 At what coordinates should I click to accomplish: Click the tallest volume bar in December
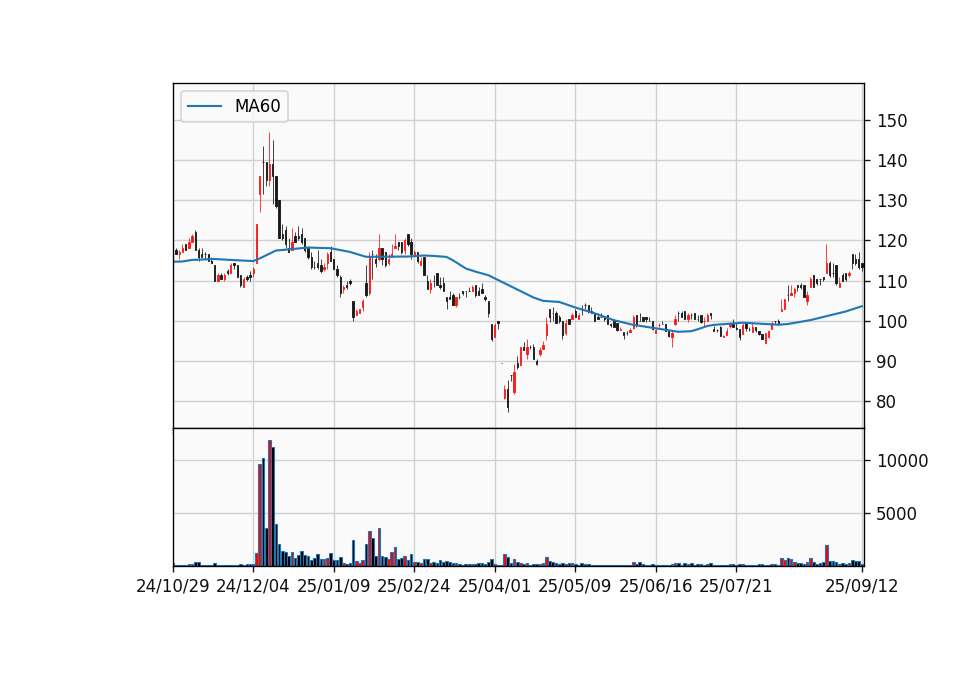(x=269, y=503)
